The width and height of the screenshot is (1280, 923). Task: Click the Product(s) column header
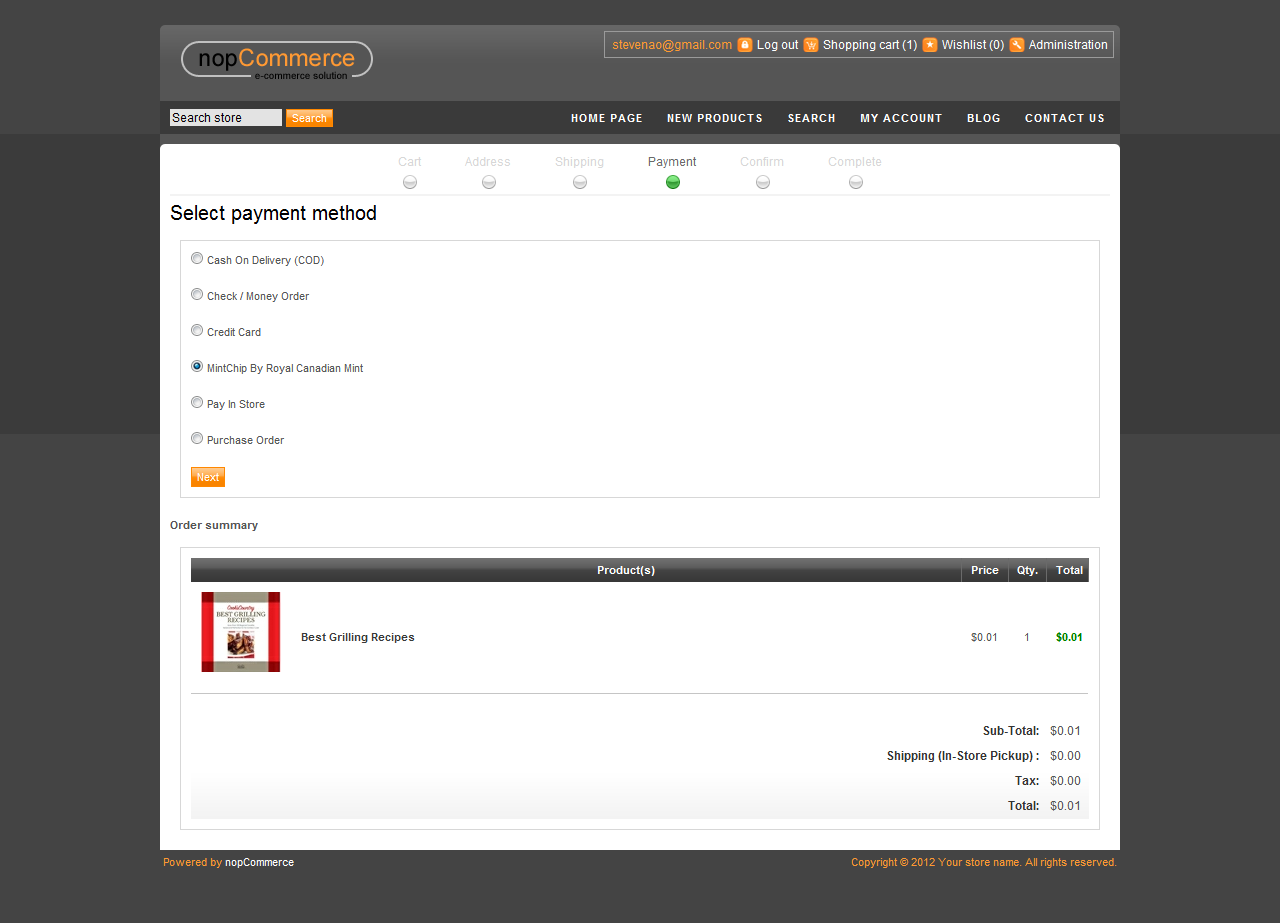(x=626, y=570)
